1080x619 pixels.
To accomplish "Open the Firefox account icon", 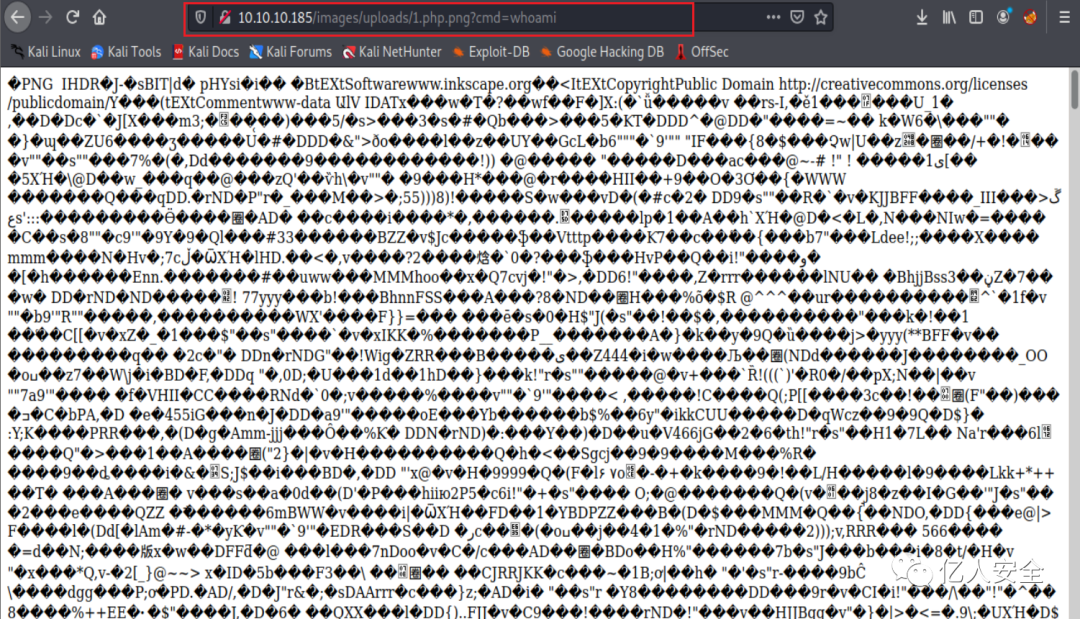I will tap(1004, 17).
